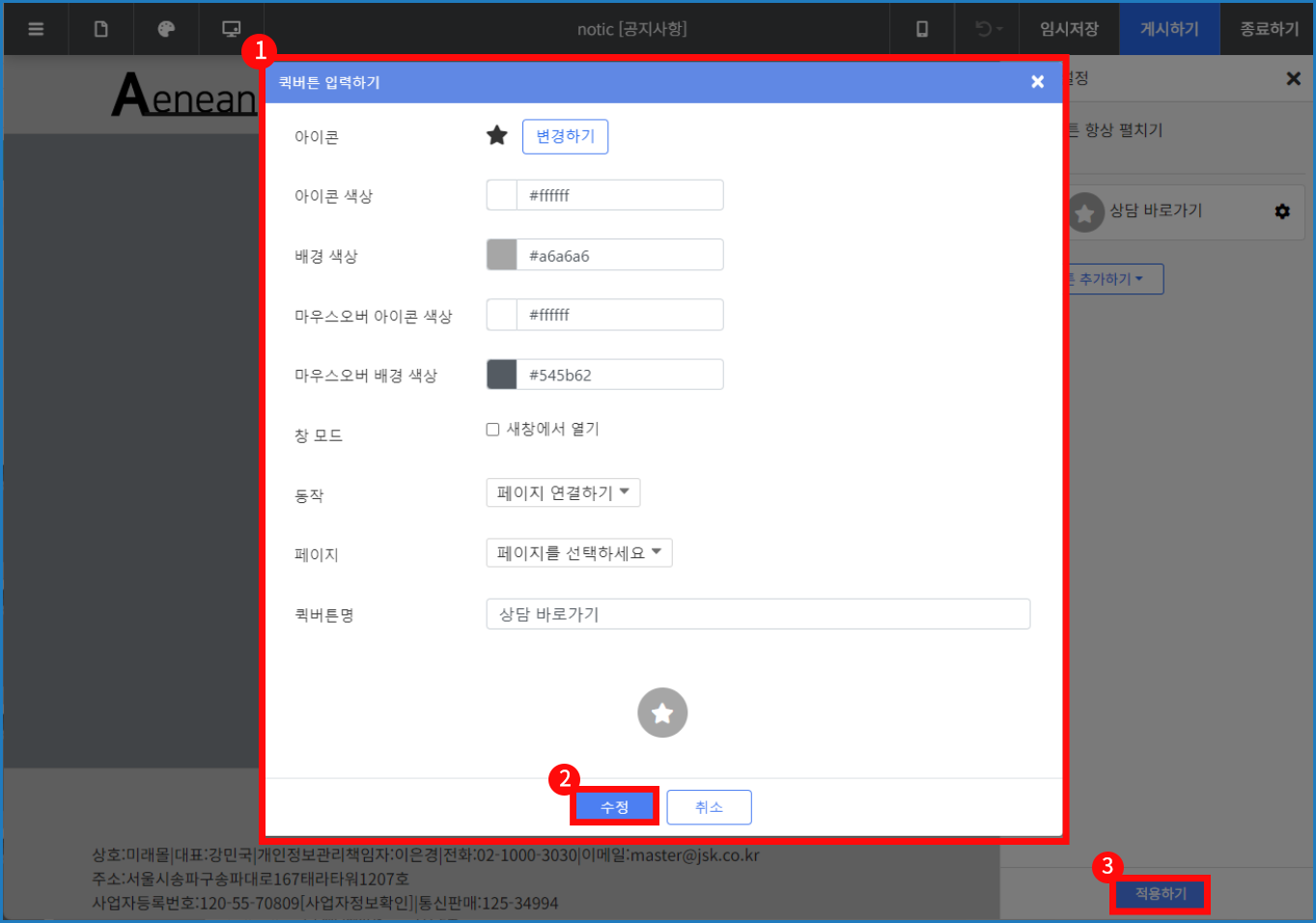This screenshot has height=923, width=1316.
Task: Toggle the checkbox for window mode
Action: click(492, 429)
